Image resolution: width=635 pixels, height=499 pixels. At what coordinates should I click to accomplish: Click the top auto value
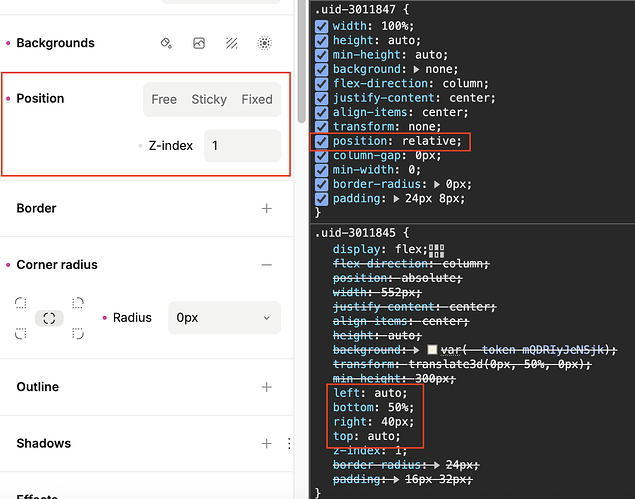(x=381, y=436)
